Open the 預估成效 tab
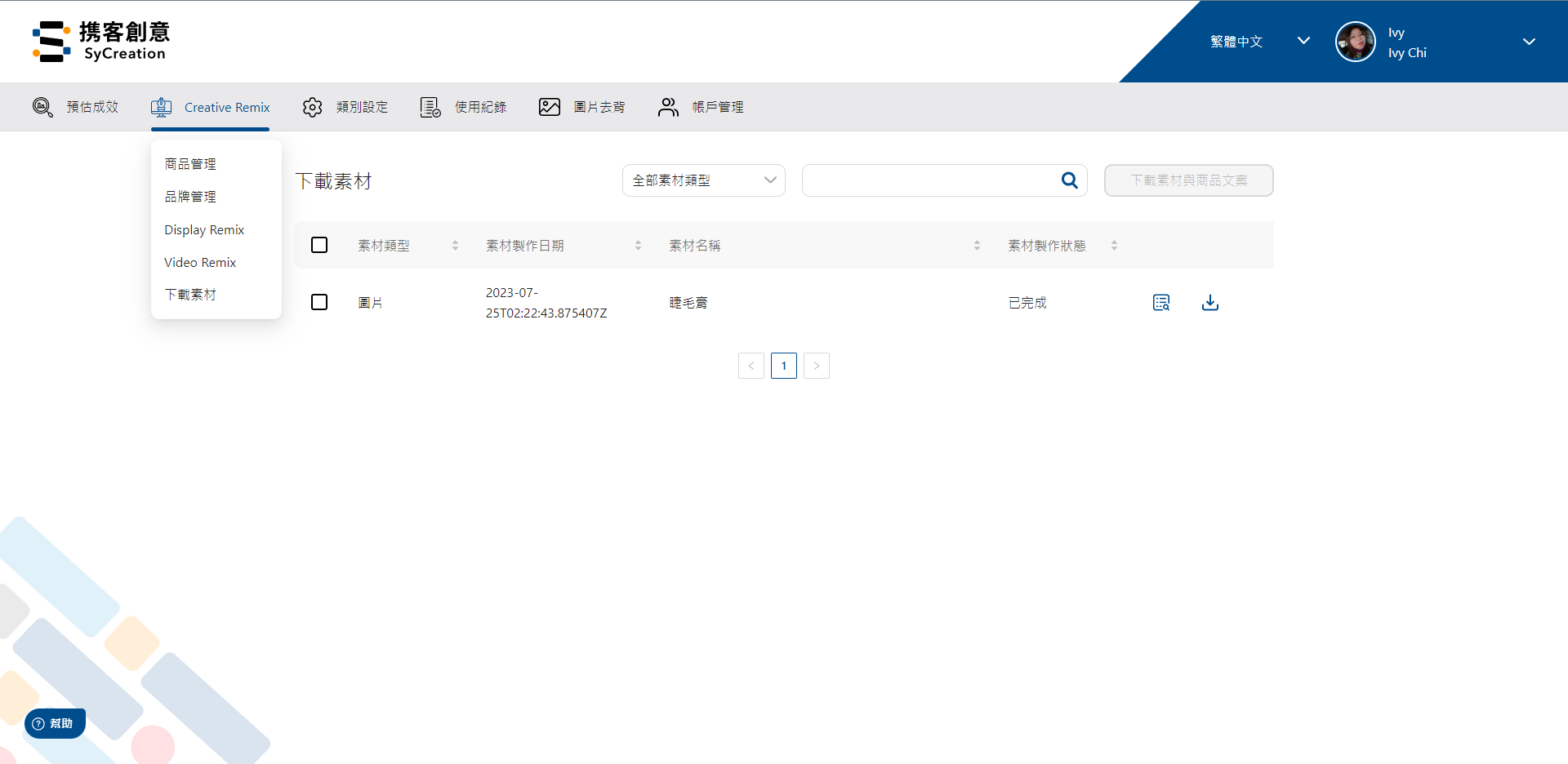 (75, 107)
